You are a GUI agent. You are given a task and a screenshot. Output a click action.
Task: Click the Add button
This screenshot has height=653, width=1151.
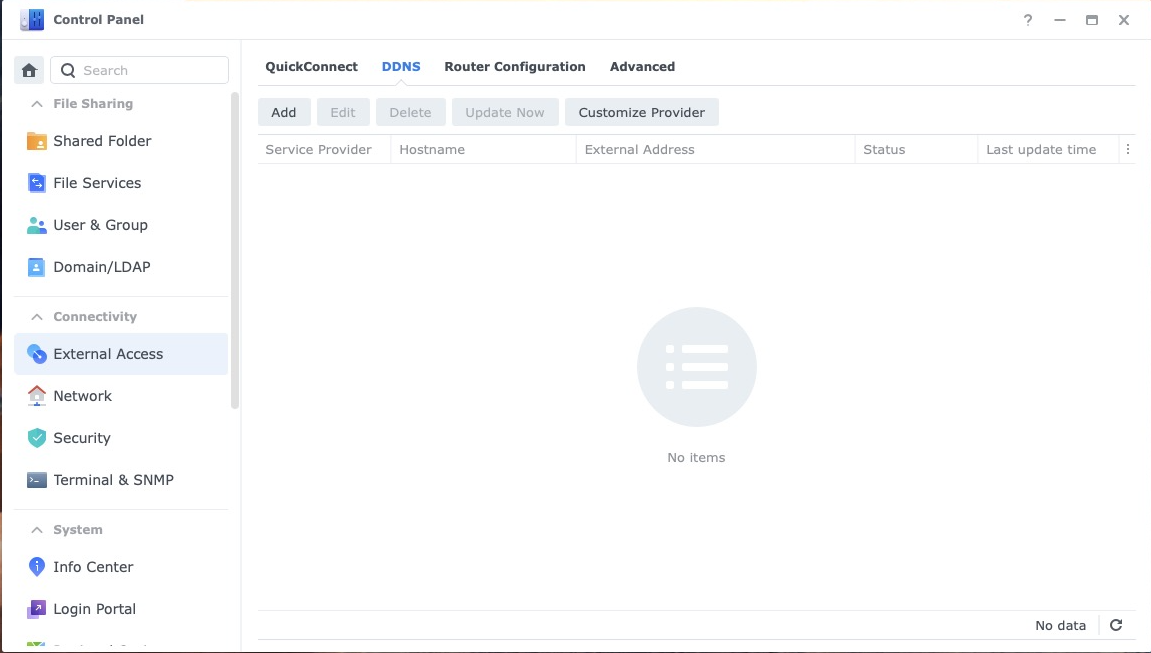pyautogui.click(x=284, y=112)
